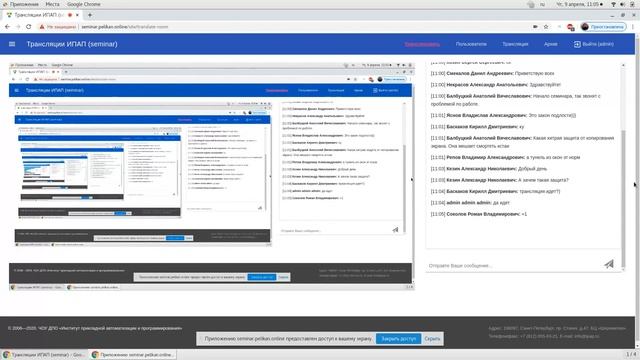The width and height of the screenshot is (640, 360).
Task: Bookmark the page with the star icon
Action: pos(546,27)
